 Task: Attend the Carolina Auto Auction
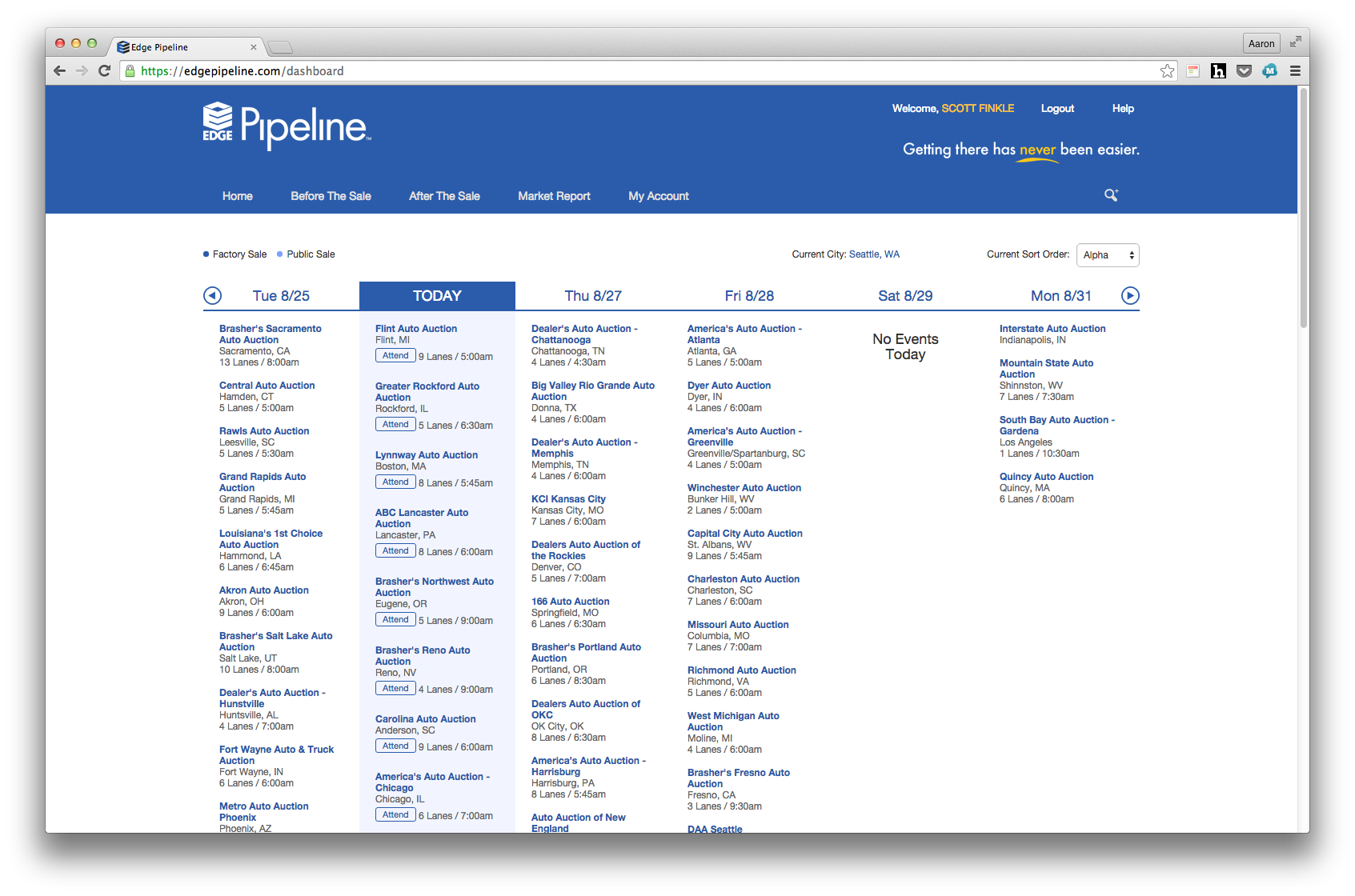(x=395, y=746)
